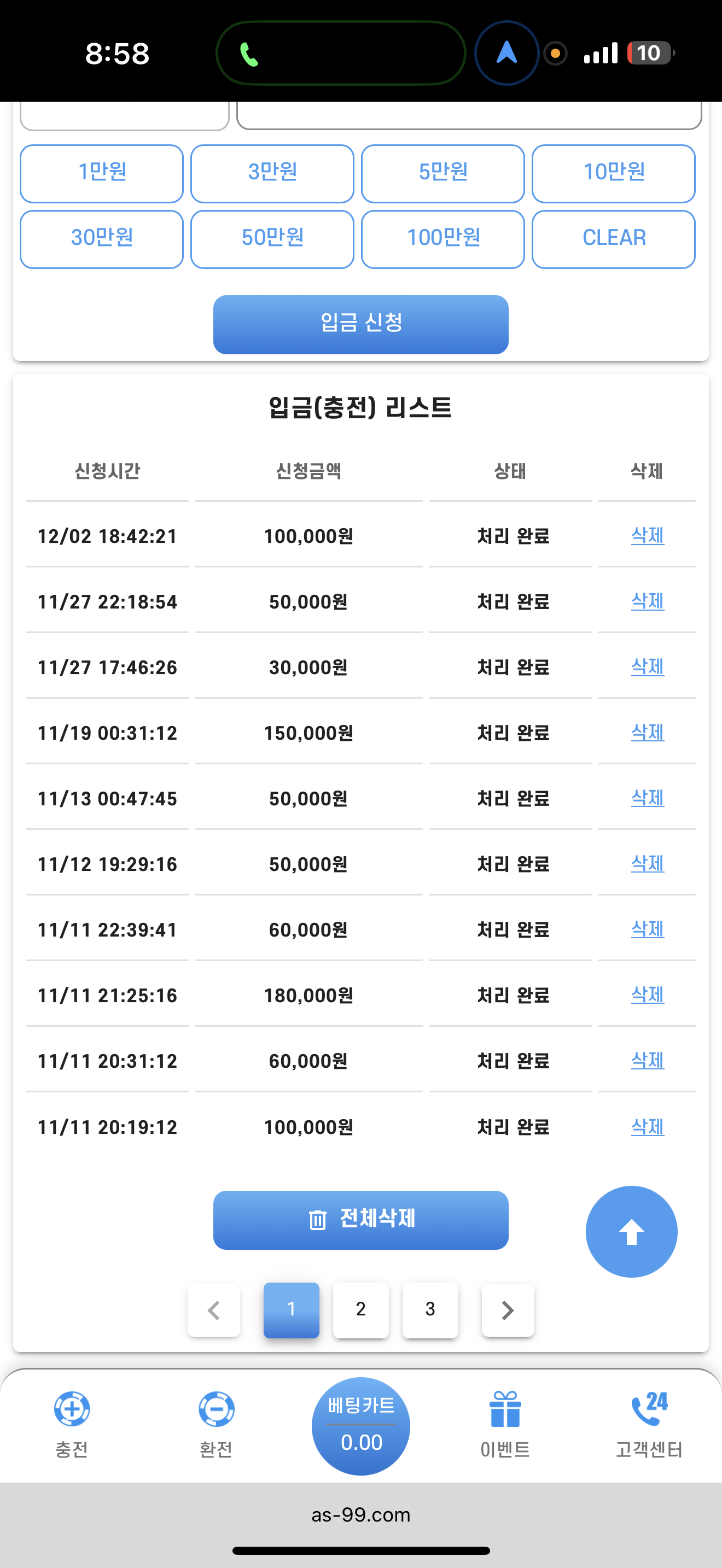The width and height of the screenshot is (722, 1568).
Task: Switch to page 2
Action: point(361,1310)
